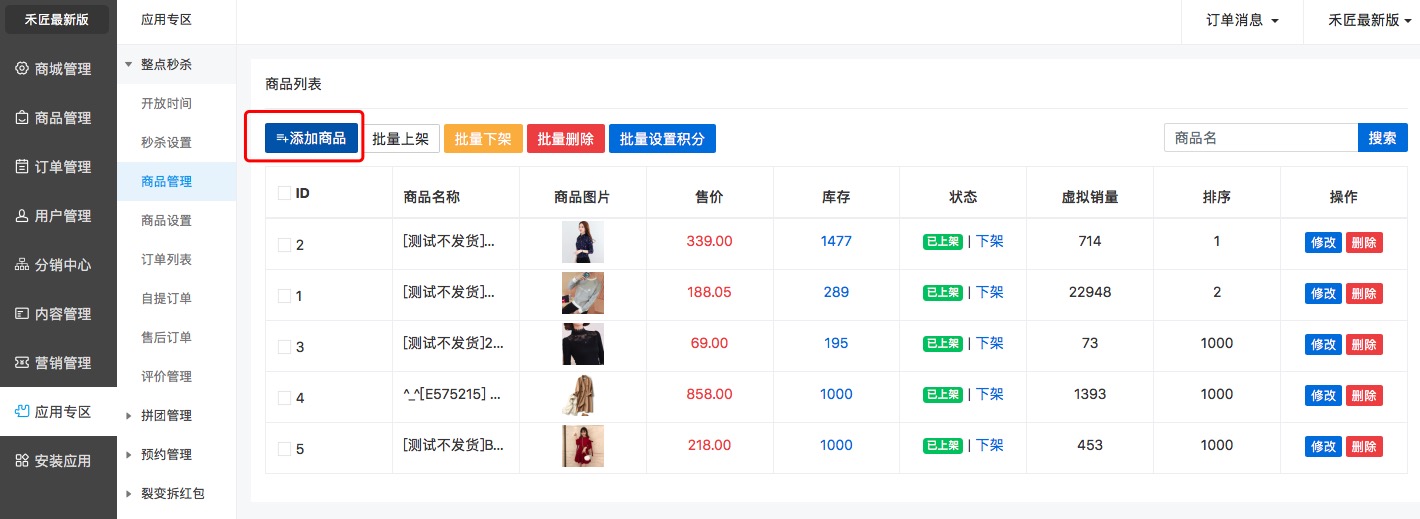Open 秒杀设置 in the submenu
The image size is (1420, 519).
(166, 142)
